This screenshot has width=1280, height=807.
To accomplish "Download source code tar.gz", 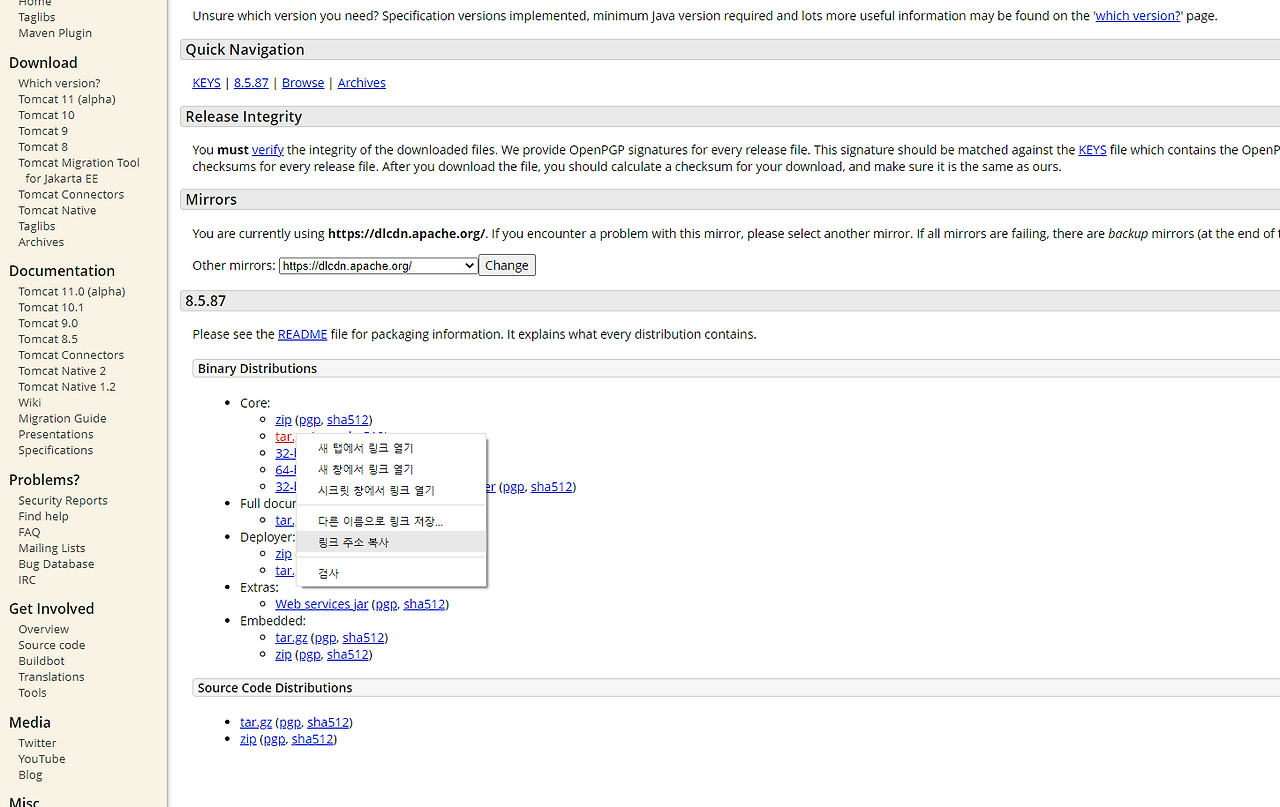I will pos(256,722).
